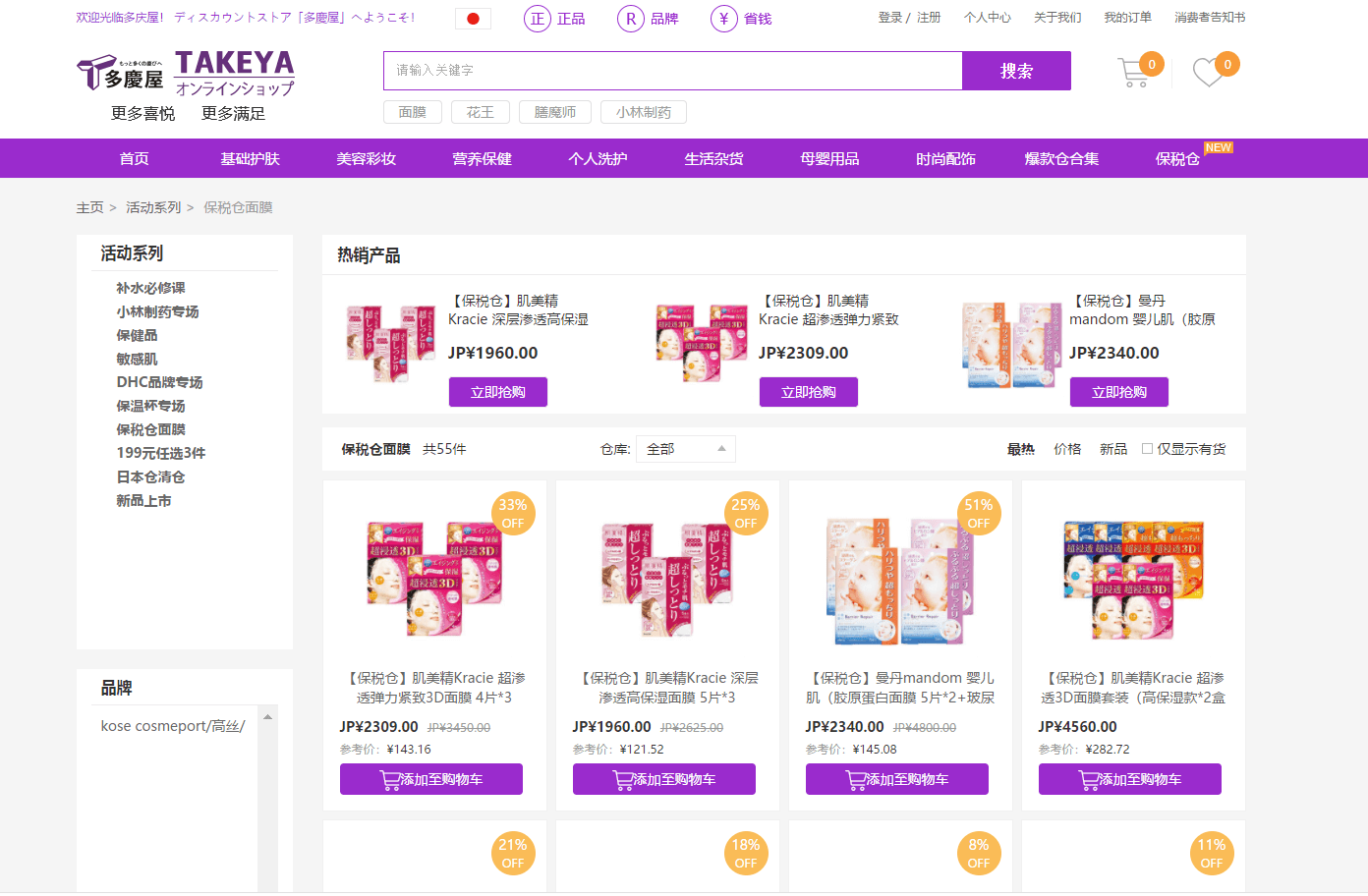The height and width of the screenshot is (896, 1368).
Task: Select the 小林制药 search tag
Action: coord(644,112)
